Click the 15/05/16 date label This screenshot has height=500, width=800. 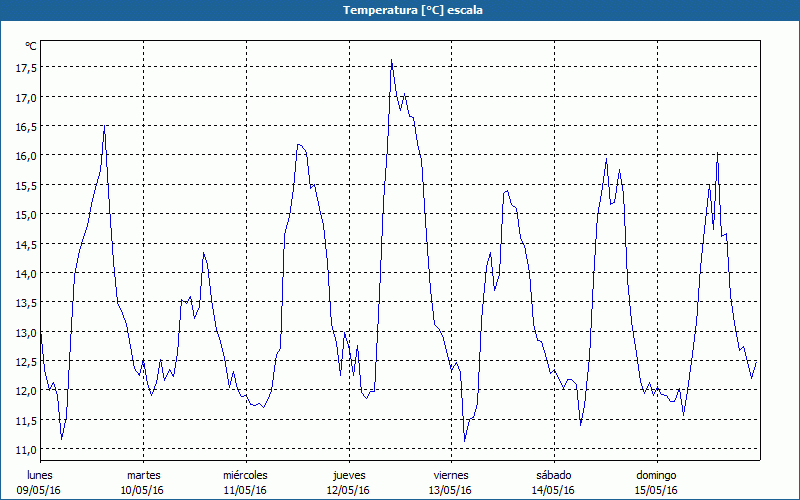[x=656, y=490]
